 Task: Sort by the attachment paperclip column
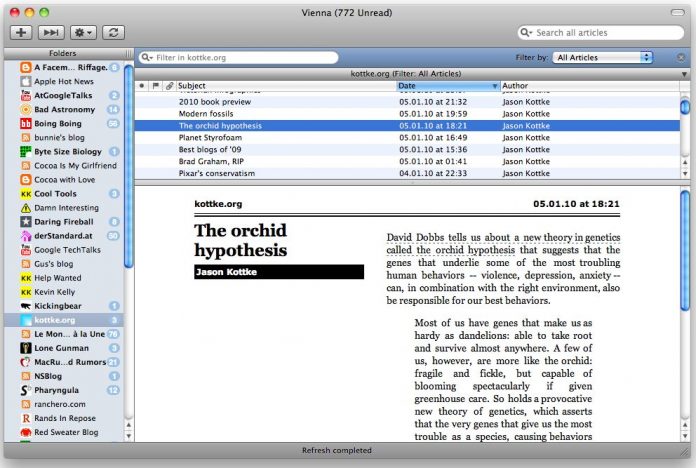click(169, 86)
